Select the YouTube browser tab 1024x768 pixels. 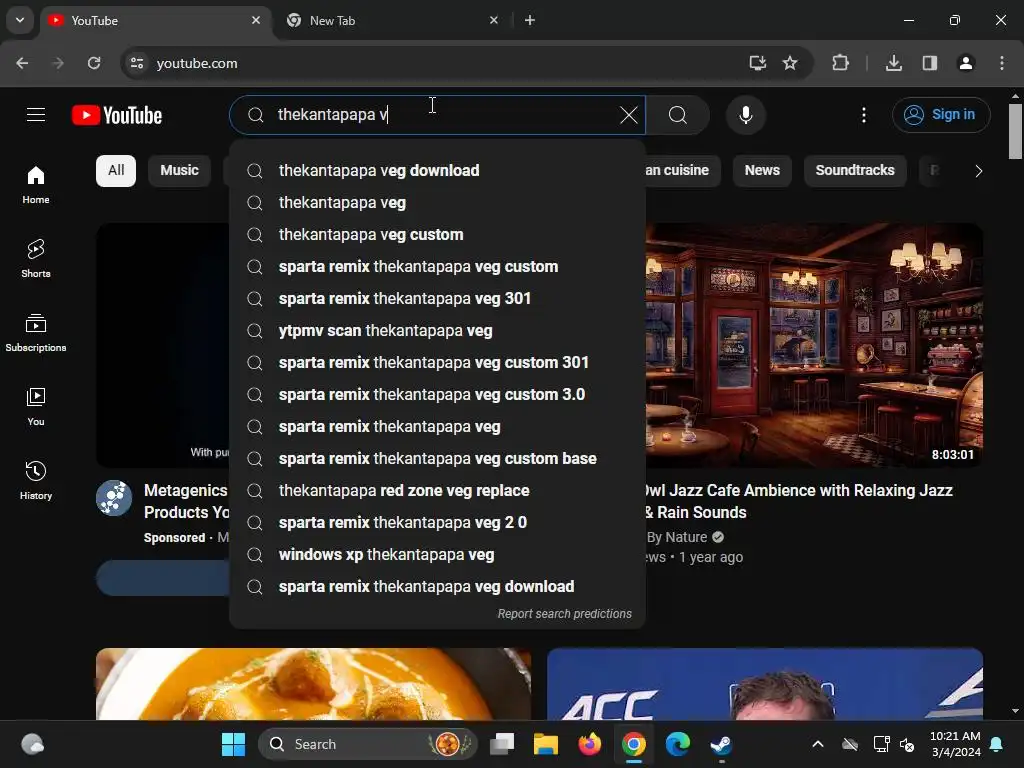[x=157, y=20]
